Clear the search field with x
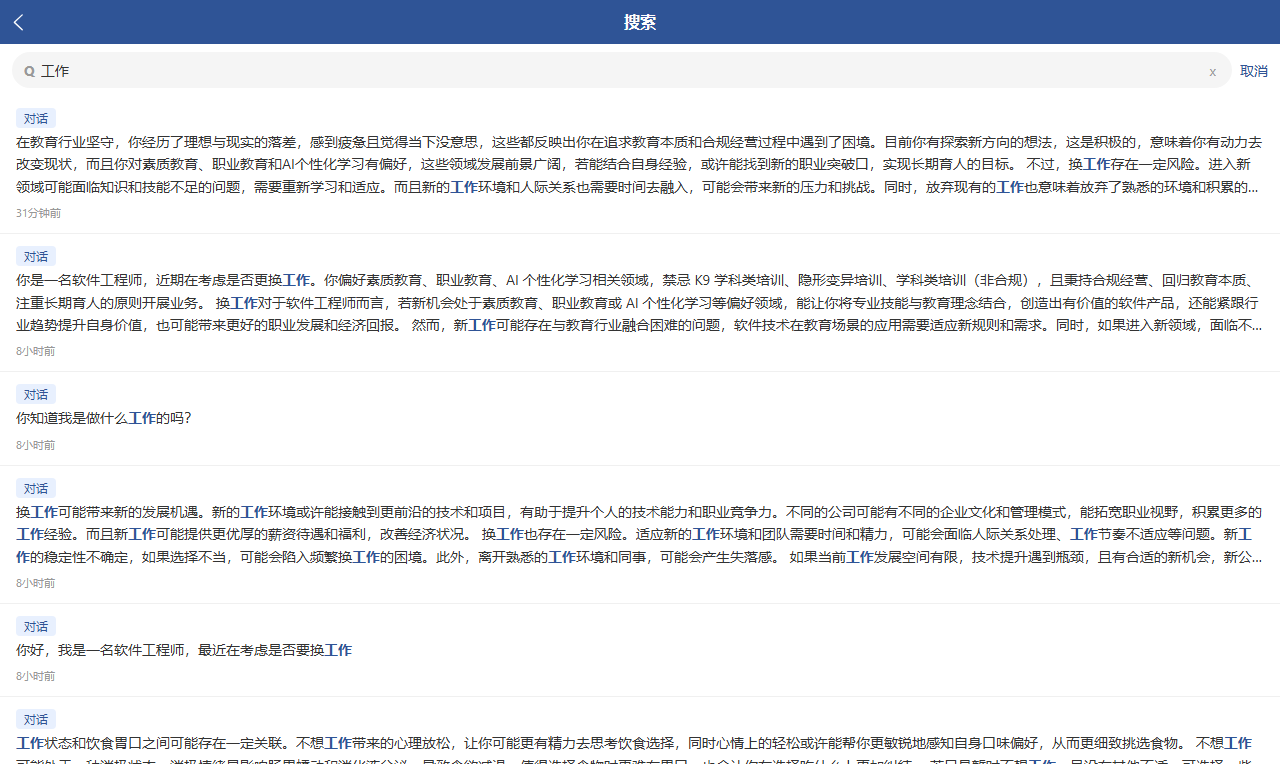 coord(1213,71)
